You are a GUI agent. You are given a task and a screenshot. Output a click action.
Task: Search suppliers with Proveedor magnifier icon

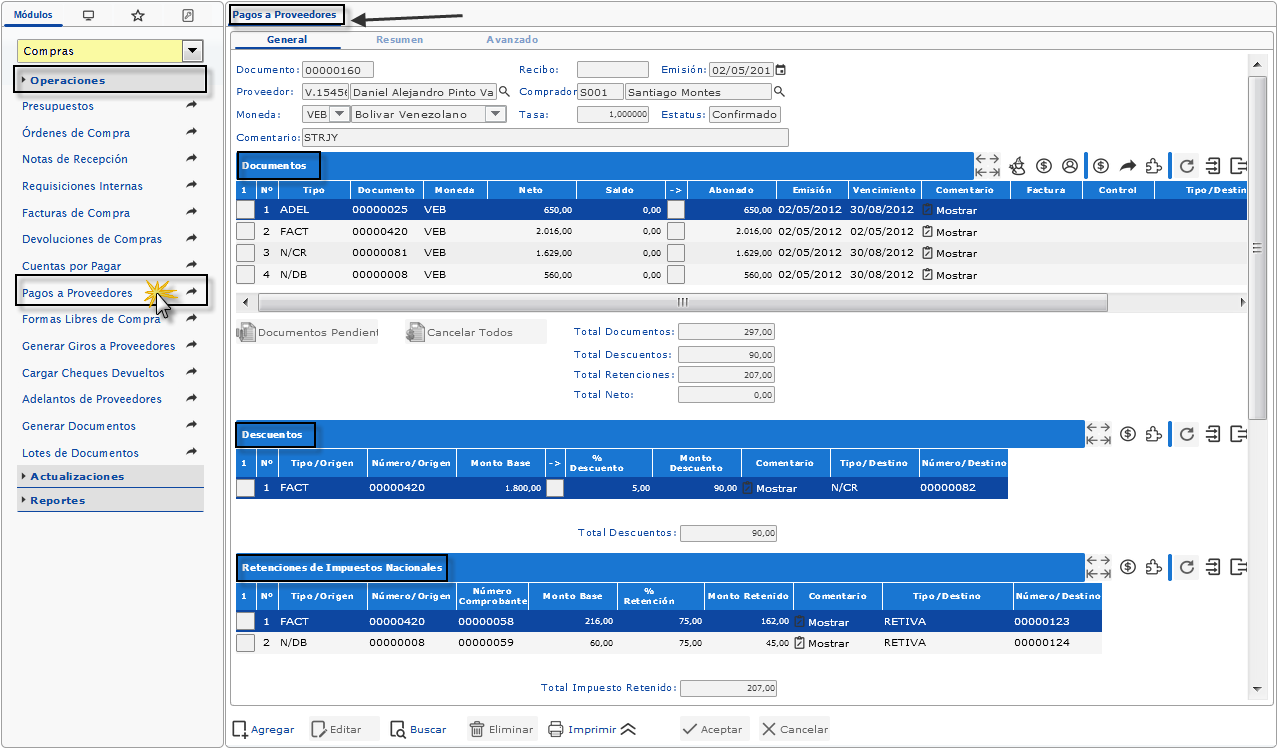coord(504,92)
